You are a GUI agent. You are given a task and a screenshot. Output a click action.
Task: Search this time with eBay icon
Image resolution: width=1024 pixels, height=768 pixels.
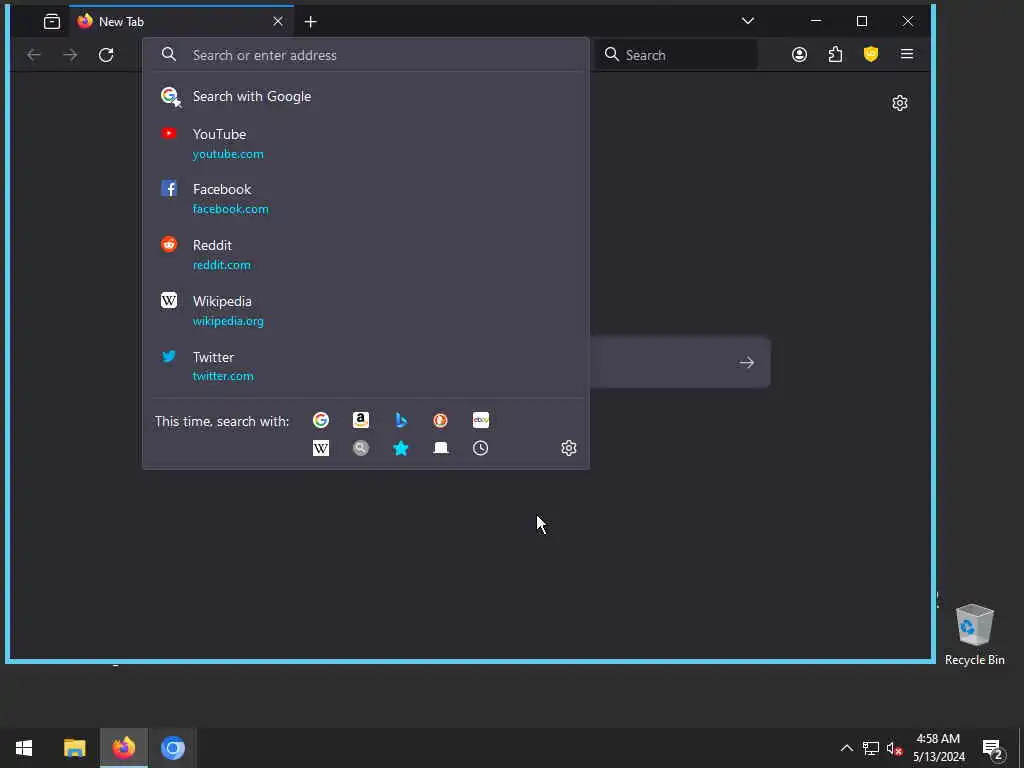pos(481,420)
